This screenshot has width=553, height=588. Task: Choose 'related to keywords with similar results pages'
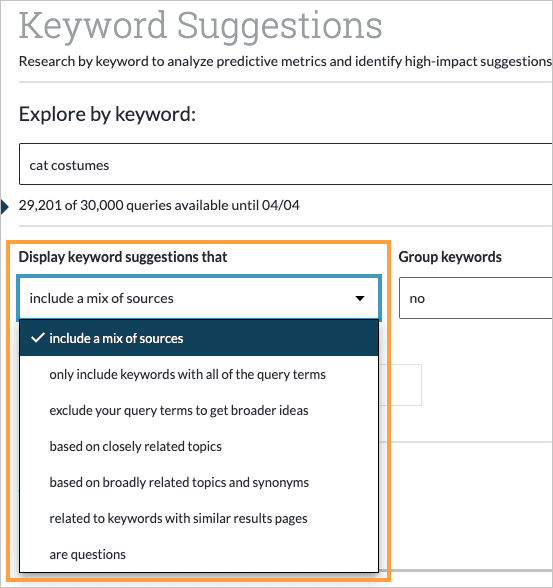click(x=199, y=518)
